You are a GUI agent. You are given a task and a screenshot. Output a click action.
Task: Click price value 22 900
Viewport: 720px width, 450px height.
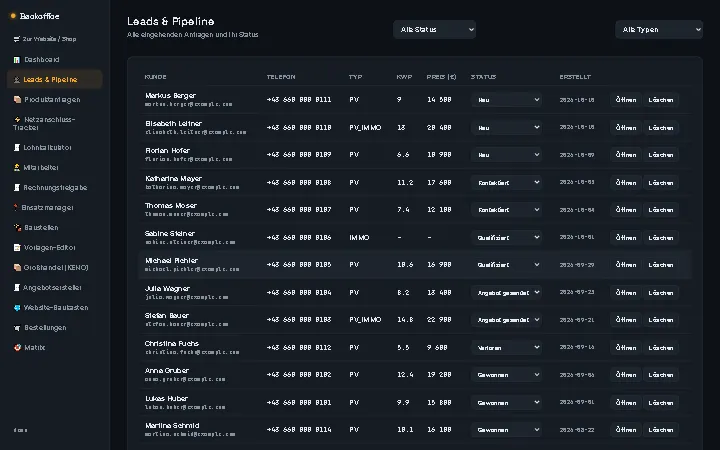tap(439, 320)
